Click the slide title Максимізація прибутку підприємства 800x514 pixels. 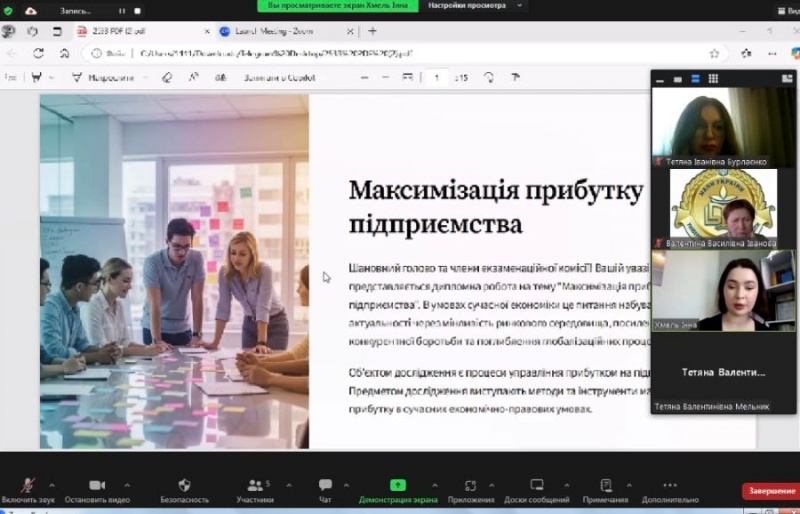(495, 208)
